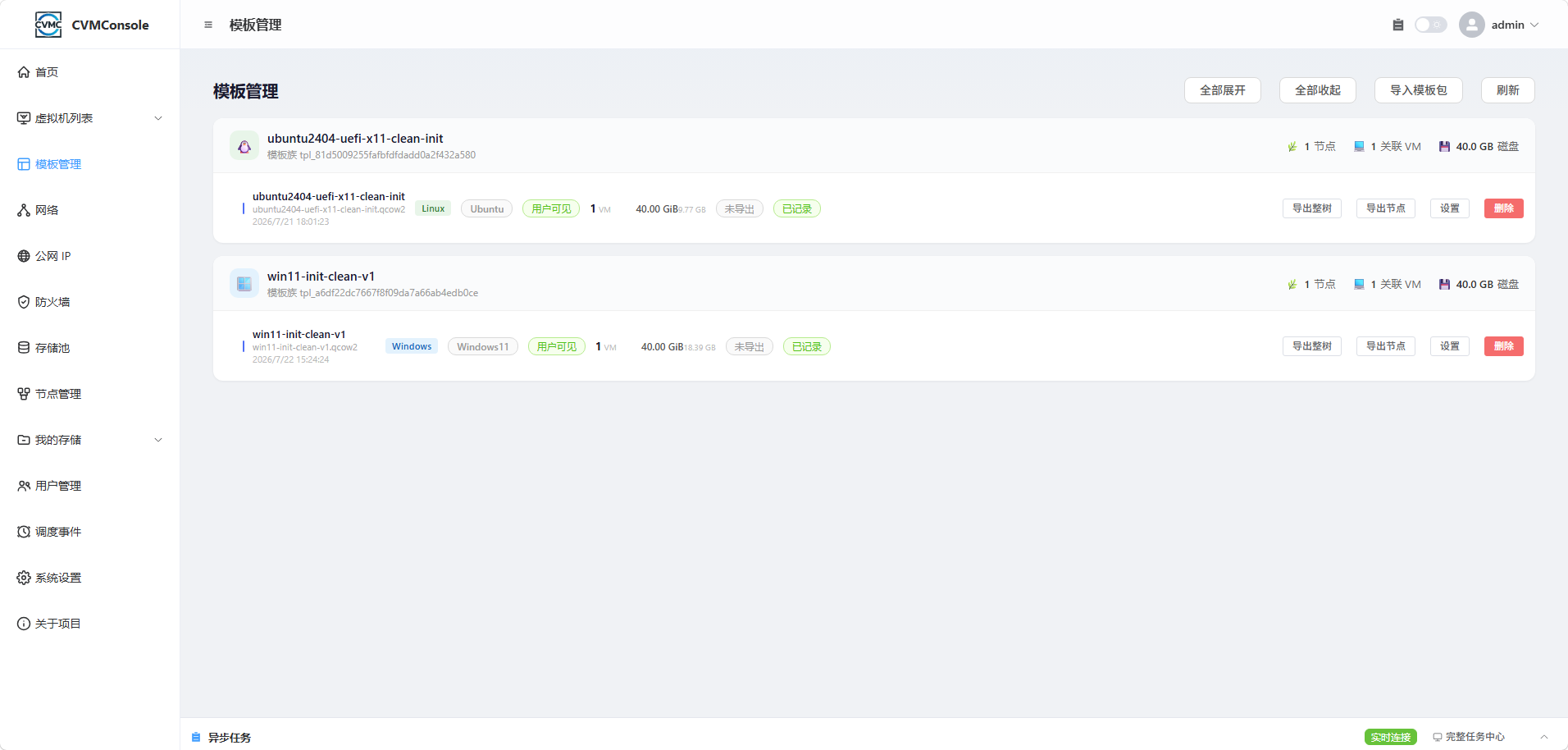
Task: Open 防火墙 firewall page
Action: click(90, 302)
